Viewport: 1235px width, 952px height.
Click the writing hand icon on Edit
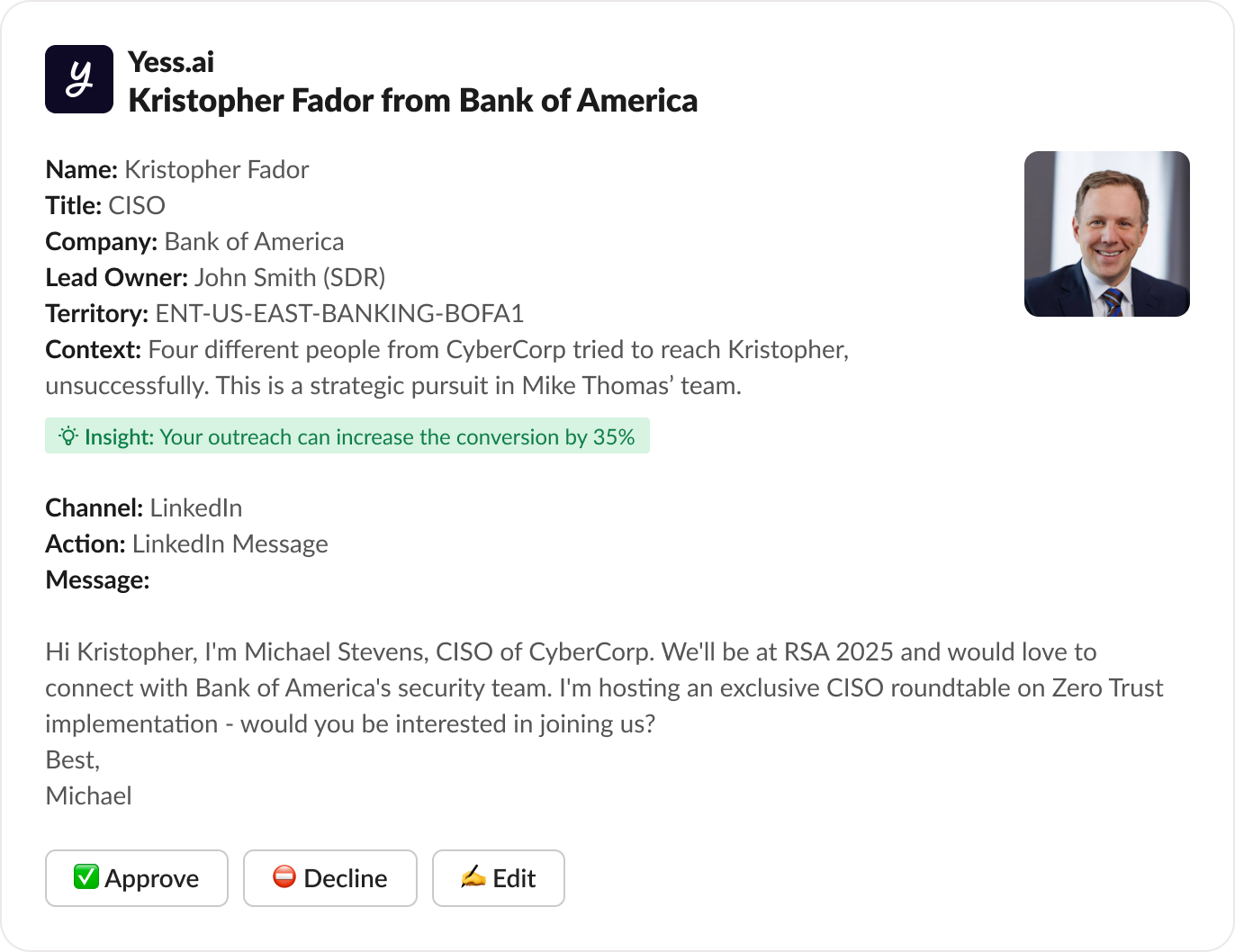coord(473,876)
